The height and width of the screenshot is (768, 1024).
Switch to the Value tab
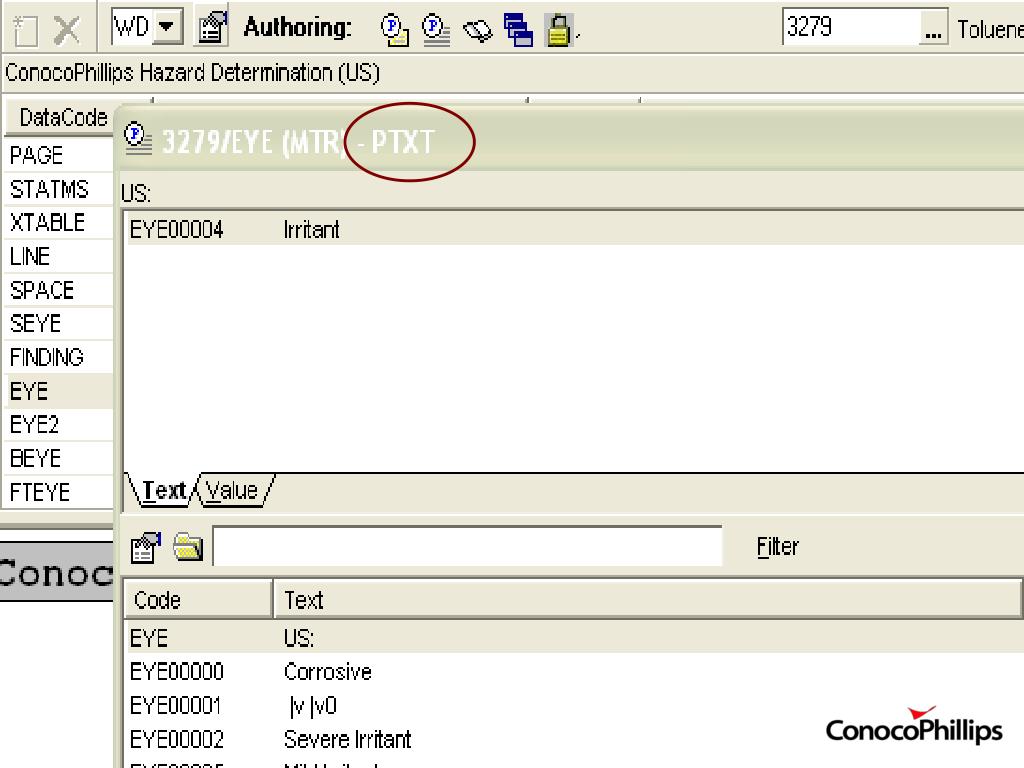point(233,490)
